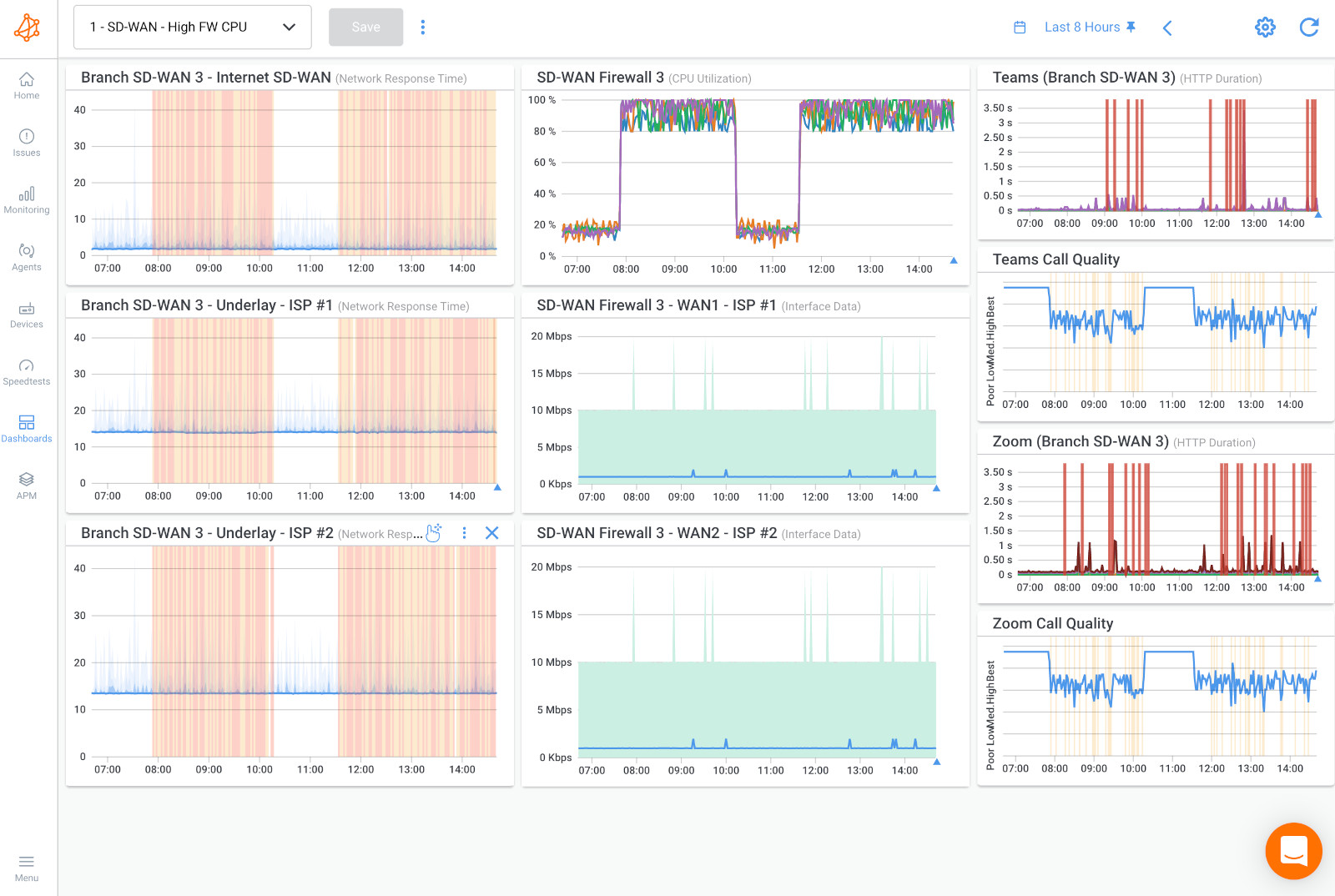The image size is (1335, 896).
Task: Open the support chat bubble
Action: point(1294,851)
